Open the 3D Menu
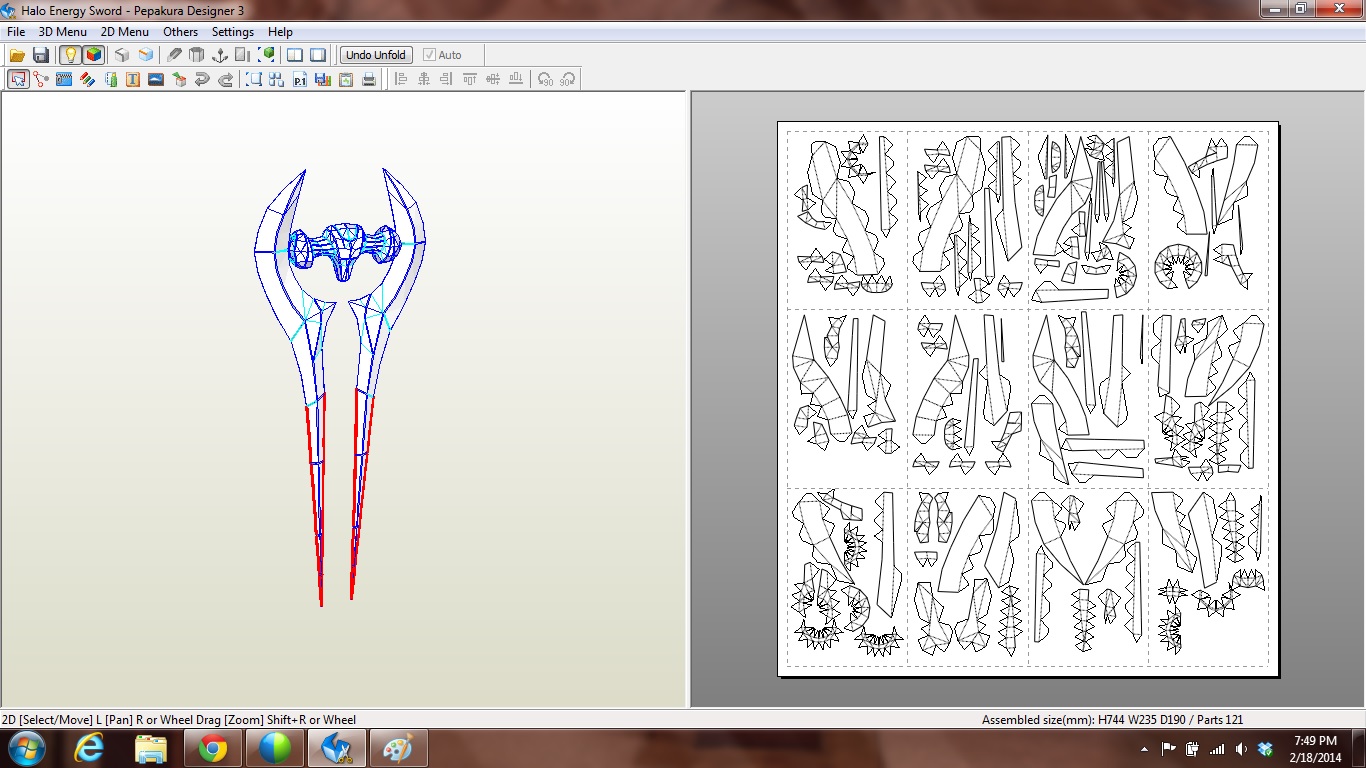Screen dimensions: 1366x768 coord(63,32)
